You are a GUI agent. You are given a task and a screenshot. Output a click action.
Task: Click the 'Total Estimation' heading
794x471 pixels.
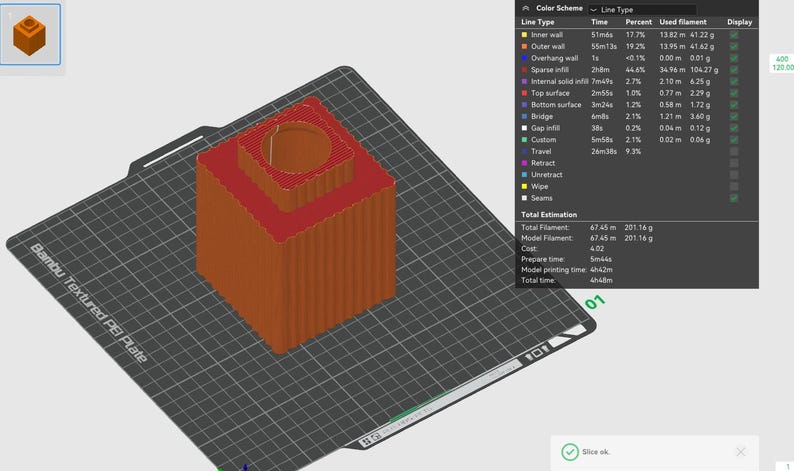(x=549, y=215)
